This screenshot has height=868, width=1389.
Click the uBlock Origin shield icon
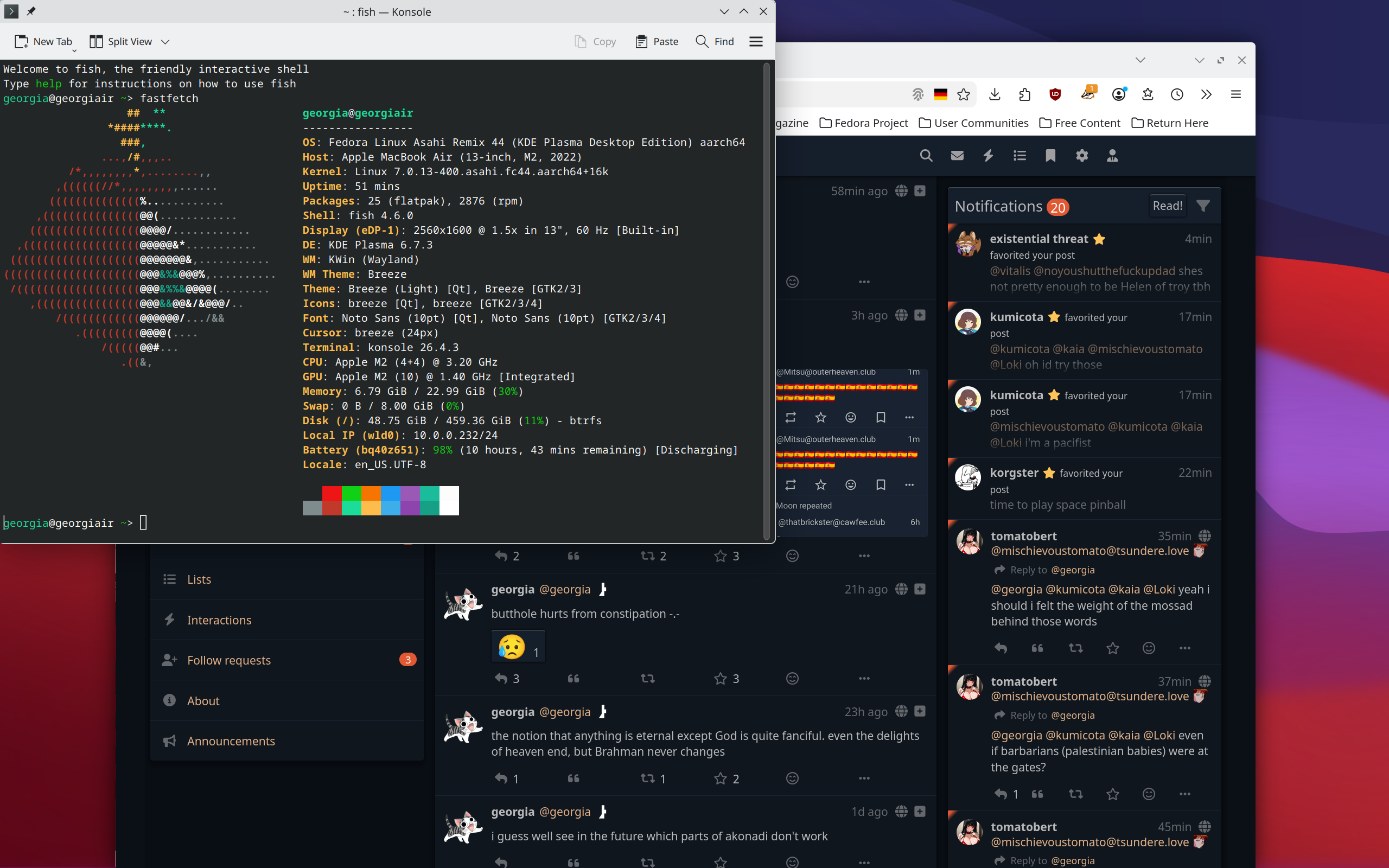coord(1055,94)
